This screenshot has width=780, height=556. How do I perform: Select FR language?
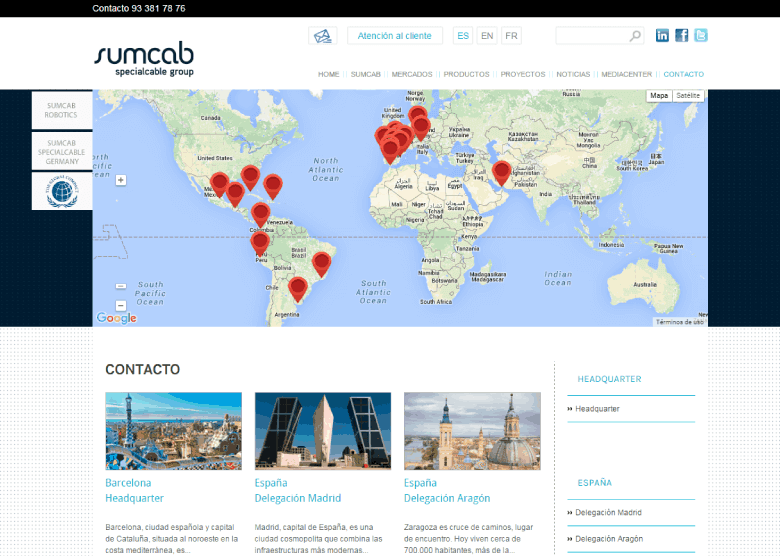(x=511, y=36)
